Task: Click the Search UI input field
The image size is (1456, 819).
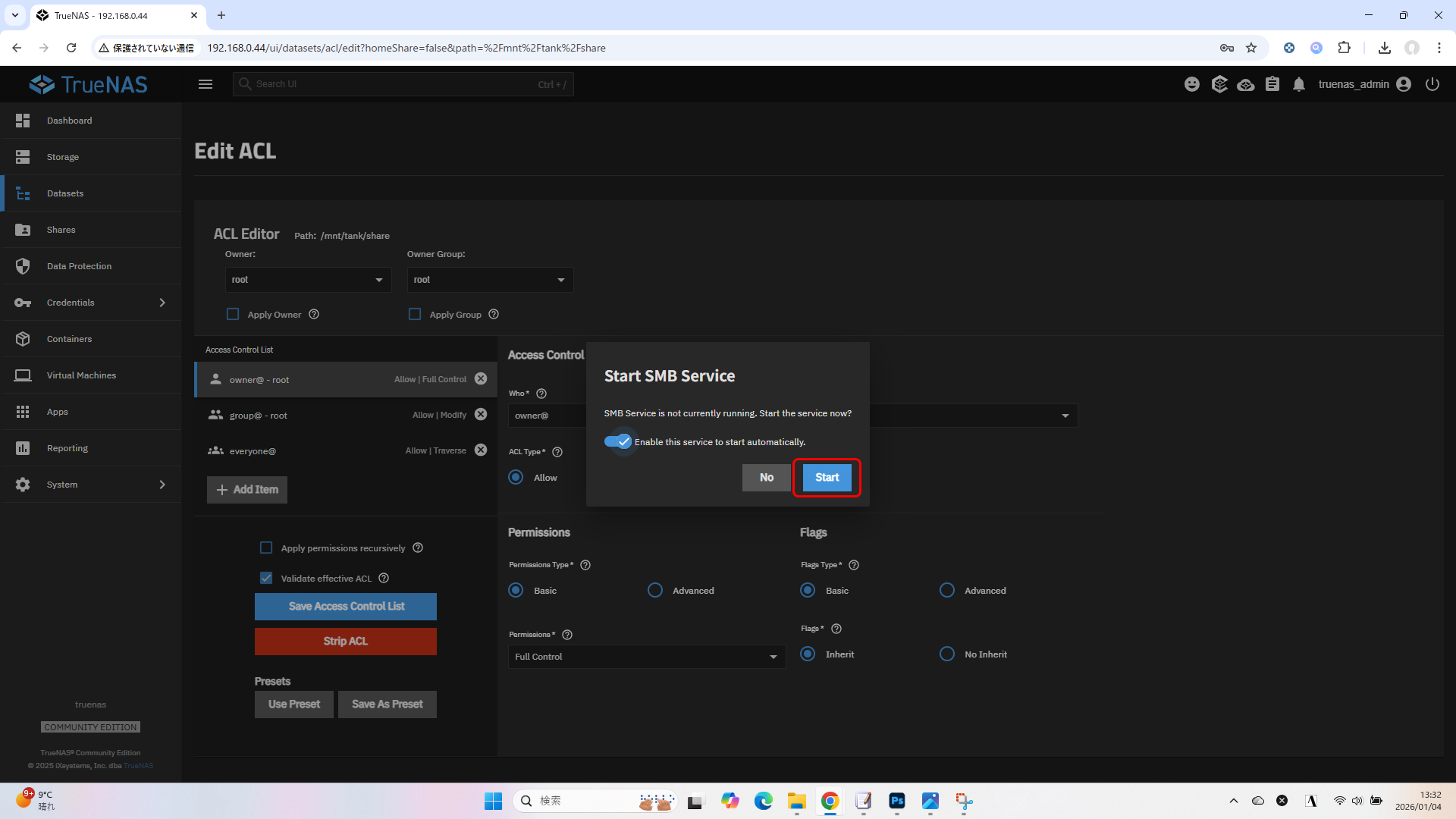Action: 402,84
